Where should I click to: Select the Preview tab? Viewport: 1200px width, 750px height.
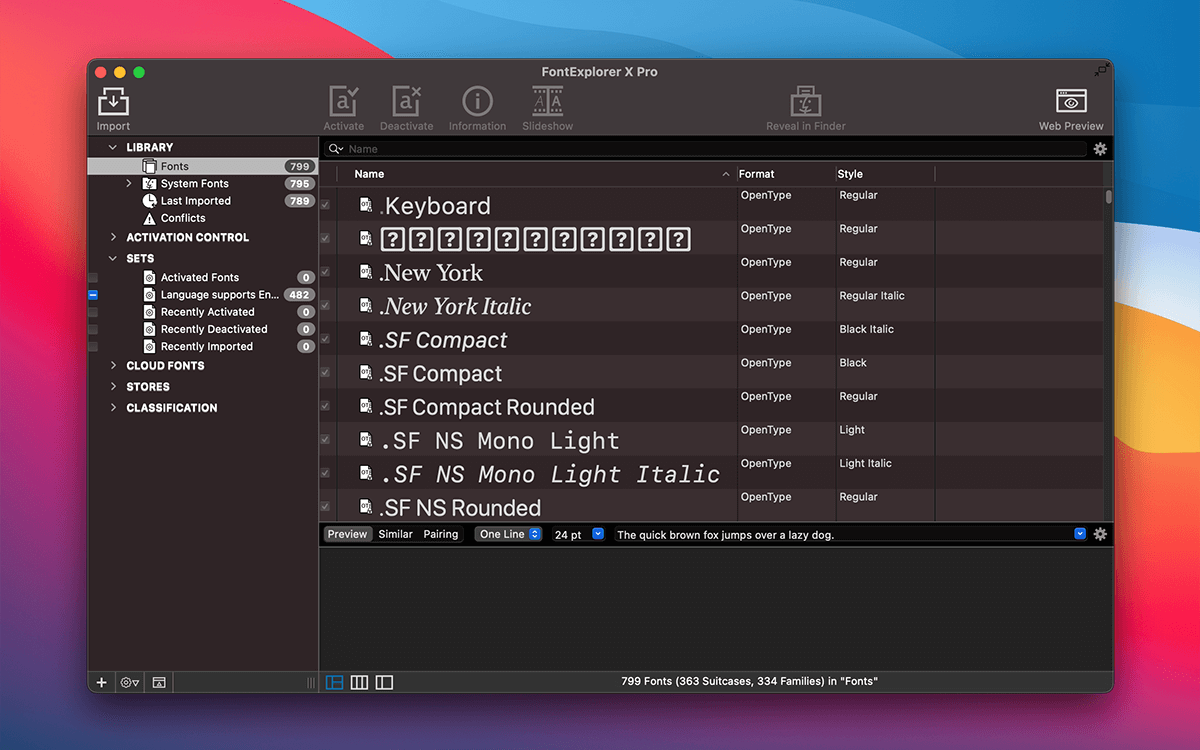(347, 534)
